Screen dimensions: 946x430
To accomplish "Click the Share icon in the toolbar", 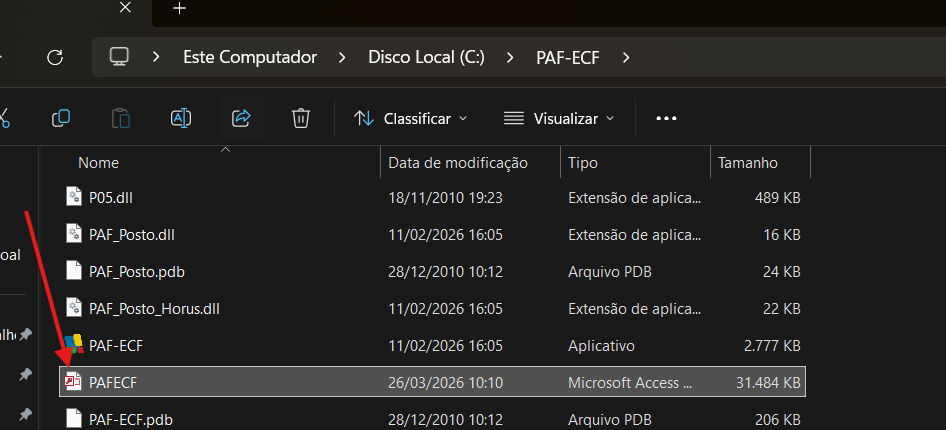I will [x=241, y=118].
